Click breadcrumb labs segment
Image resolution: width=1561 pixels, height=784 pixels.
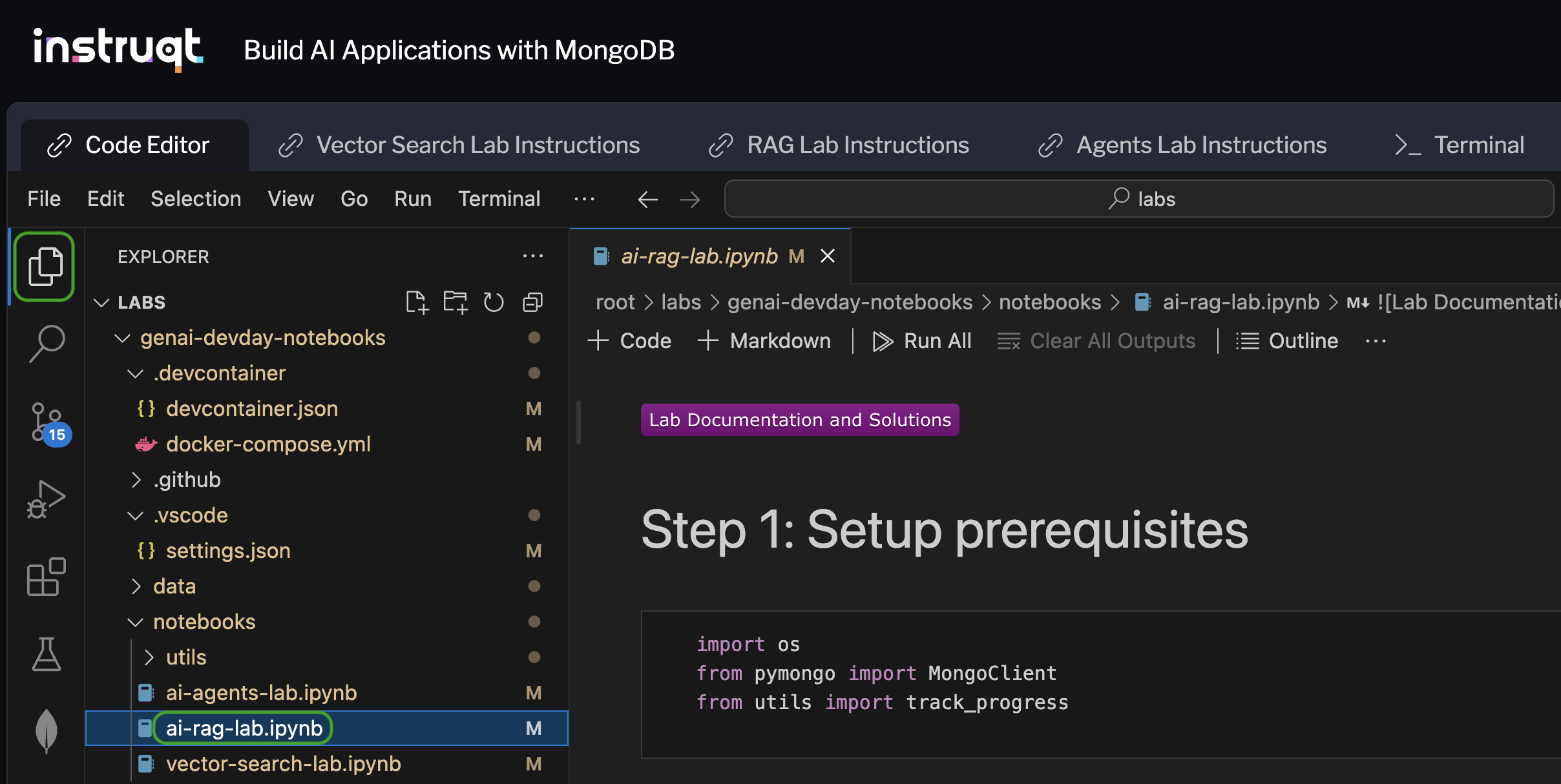(681, 302)
